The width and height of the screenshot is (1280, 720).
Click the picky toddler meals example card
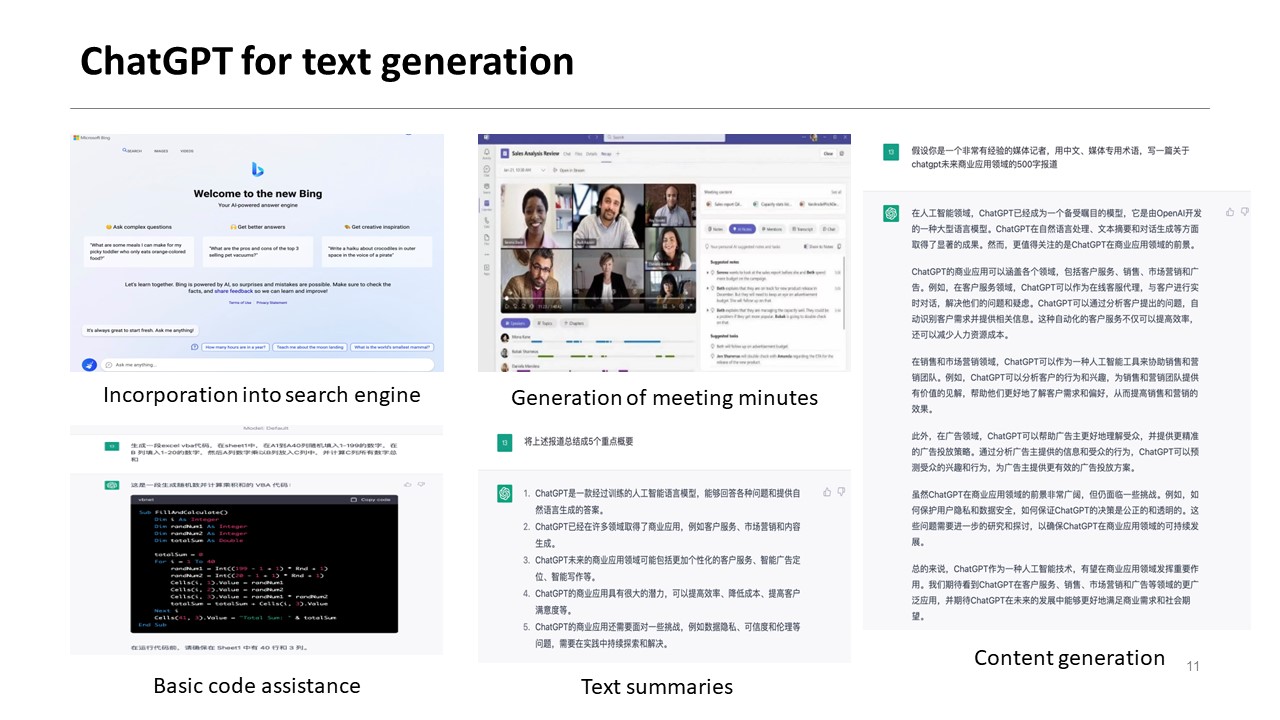(x=139, y=251)
